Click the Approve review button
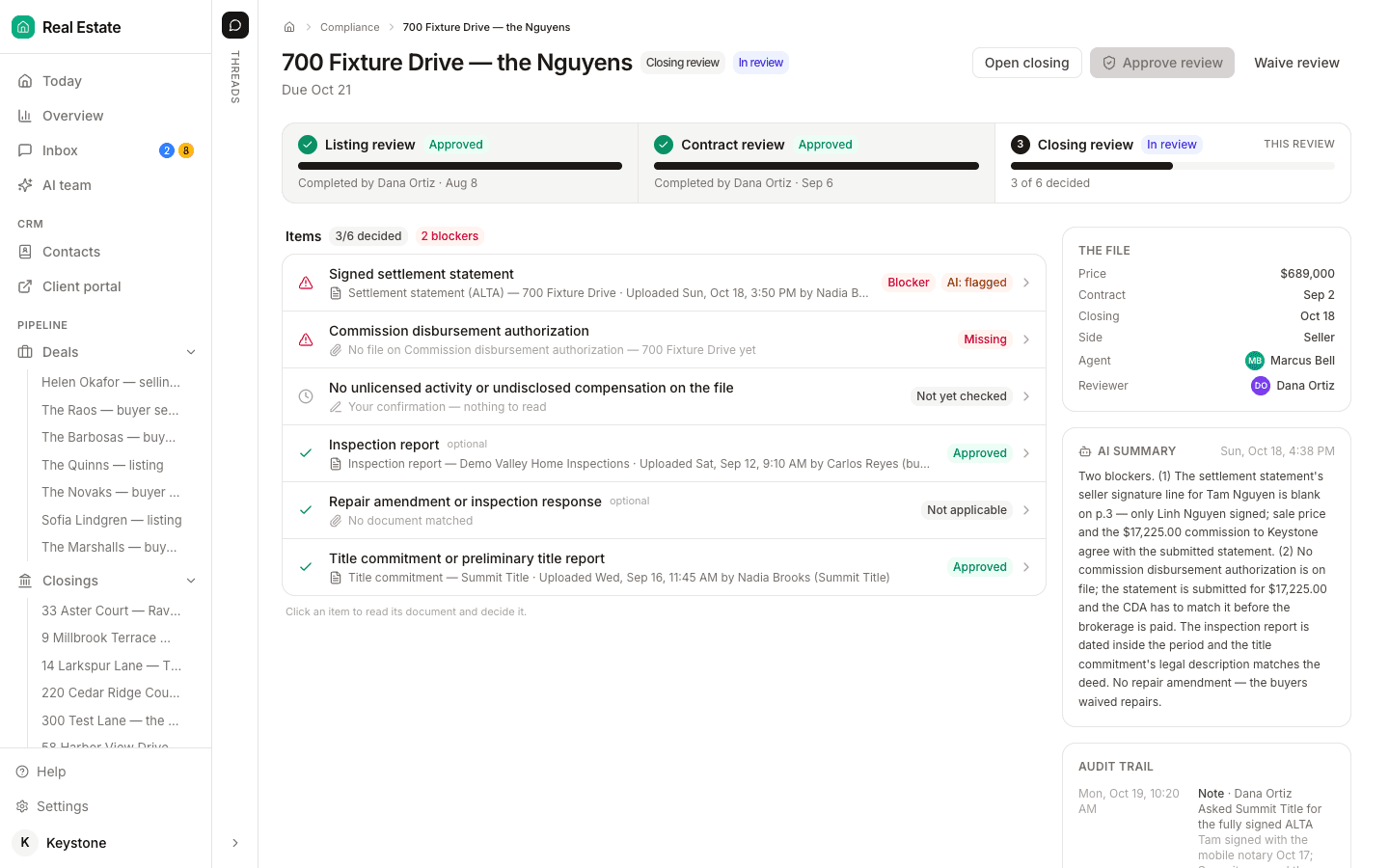 tap(1162, 63)
